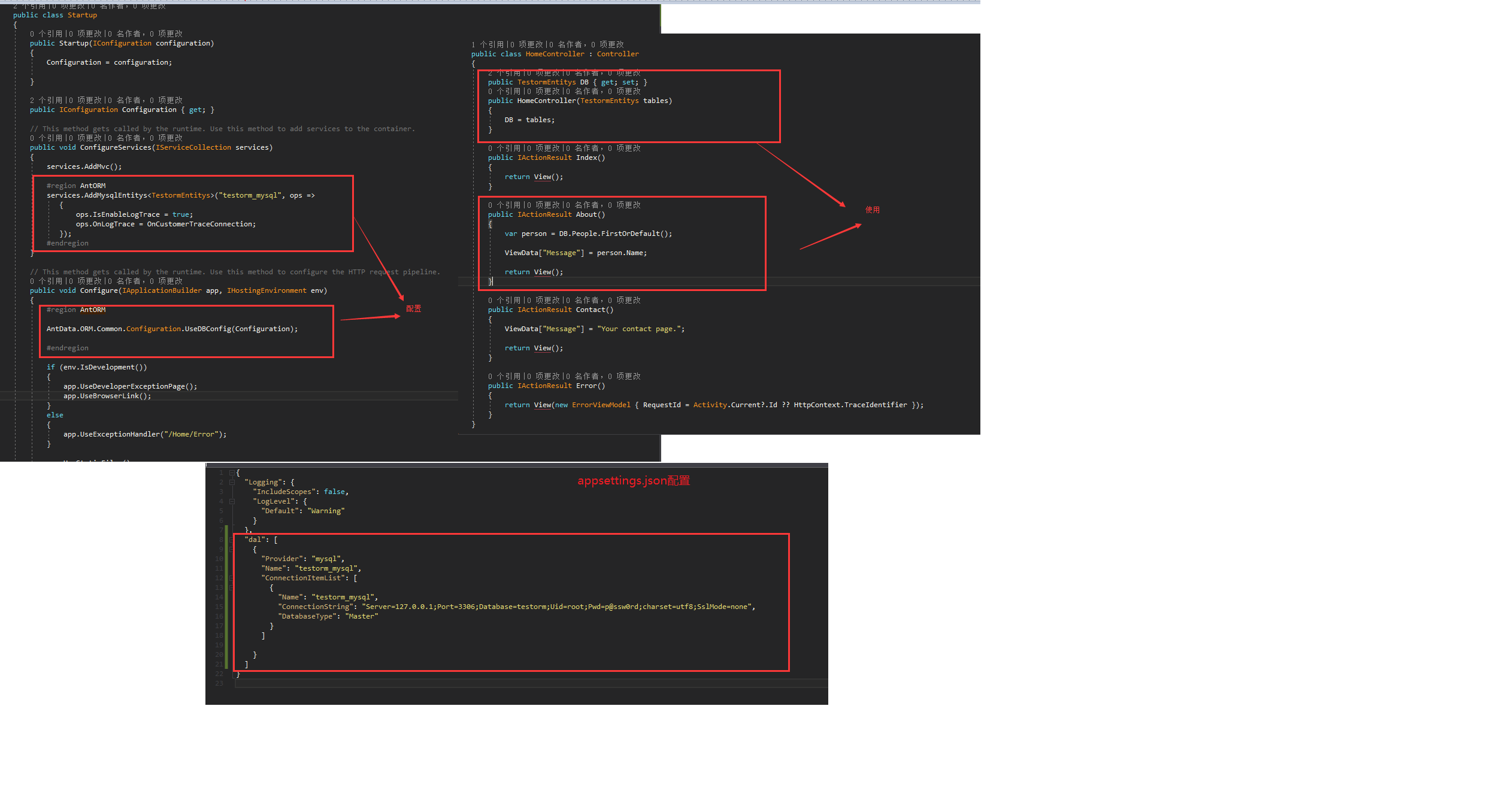Click the IsEnableLogTrace property assignment
This screenshot has height=812, width=1508.
tap(126, 214)
